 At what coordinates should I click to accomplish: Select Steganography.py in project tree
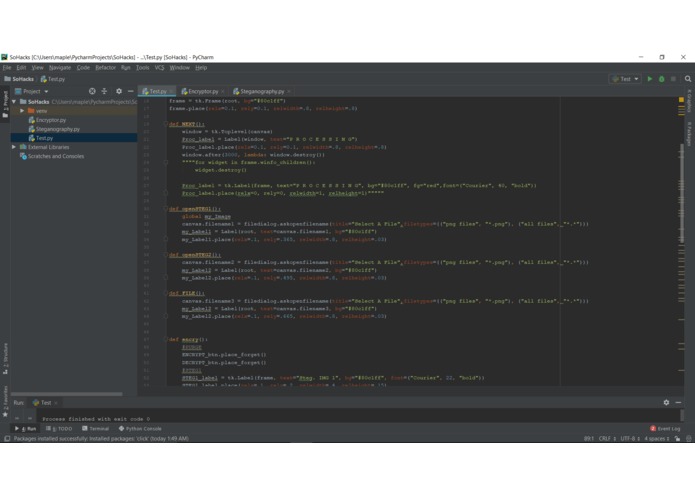pyautogui.click(x=54, y=129)
